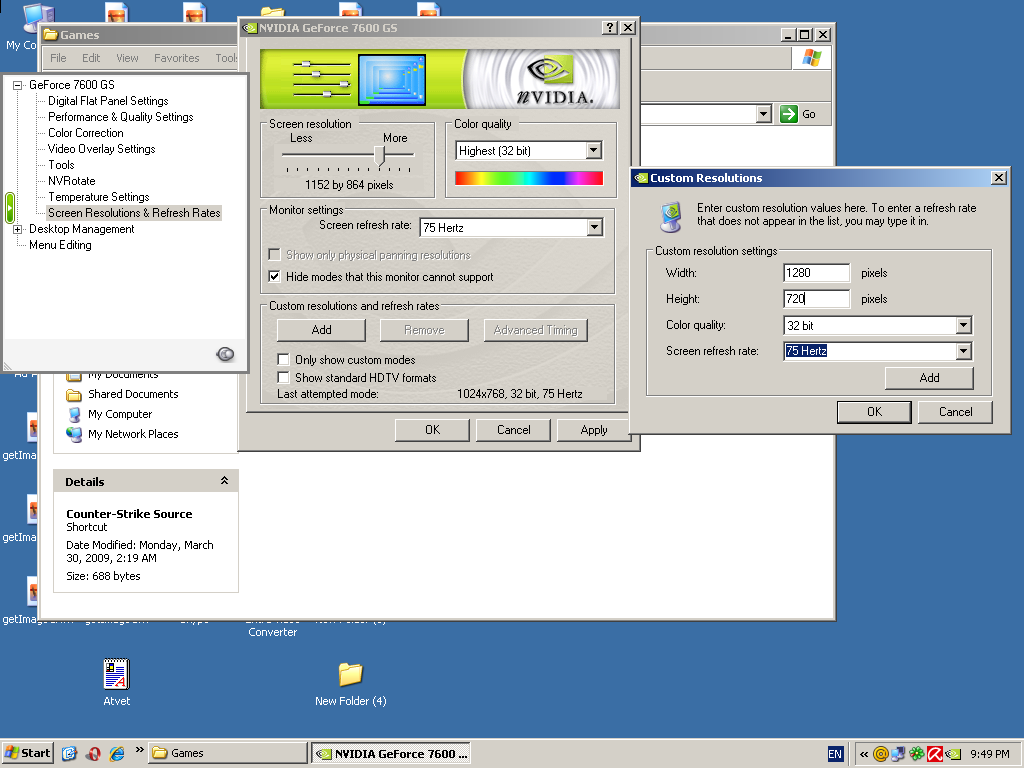Click the monitor icon in Custom Resolutions dialog
This screenshot has width=1024, height=768.
[671, 217]
